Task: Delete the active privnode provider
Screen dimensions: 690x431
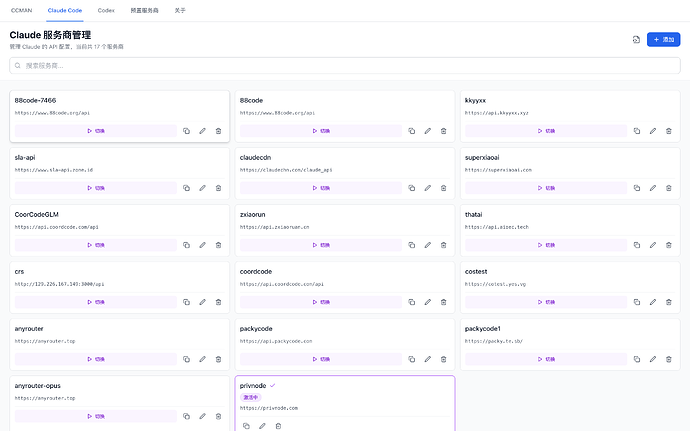Action: (278, 426)
